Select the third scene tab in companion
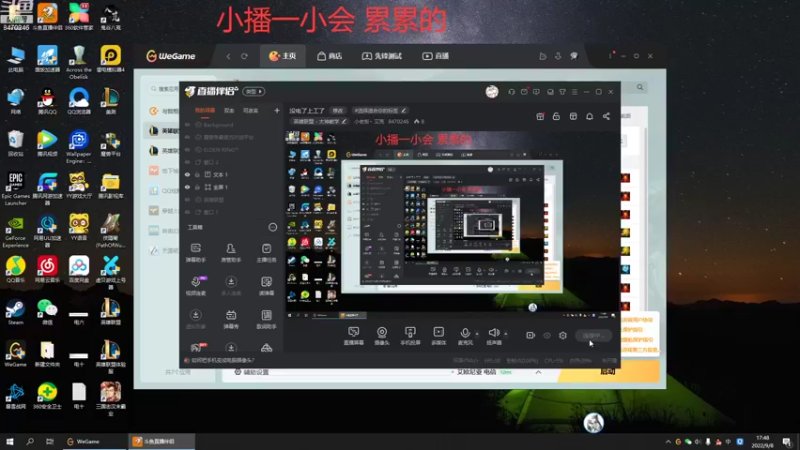The image size is (800, 450). [x=251, y=111]
